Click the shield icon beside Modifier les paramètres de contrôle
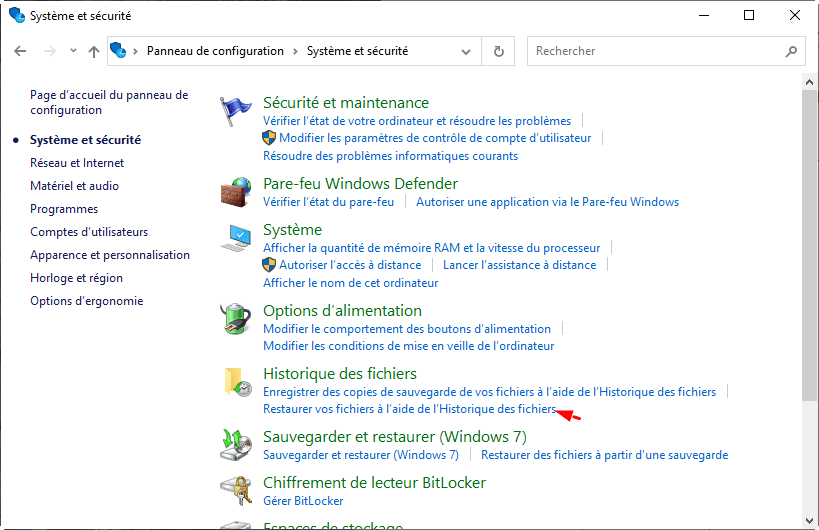The height and width of the screenshot is (530, 819). coord(268,138)
